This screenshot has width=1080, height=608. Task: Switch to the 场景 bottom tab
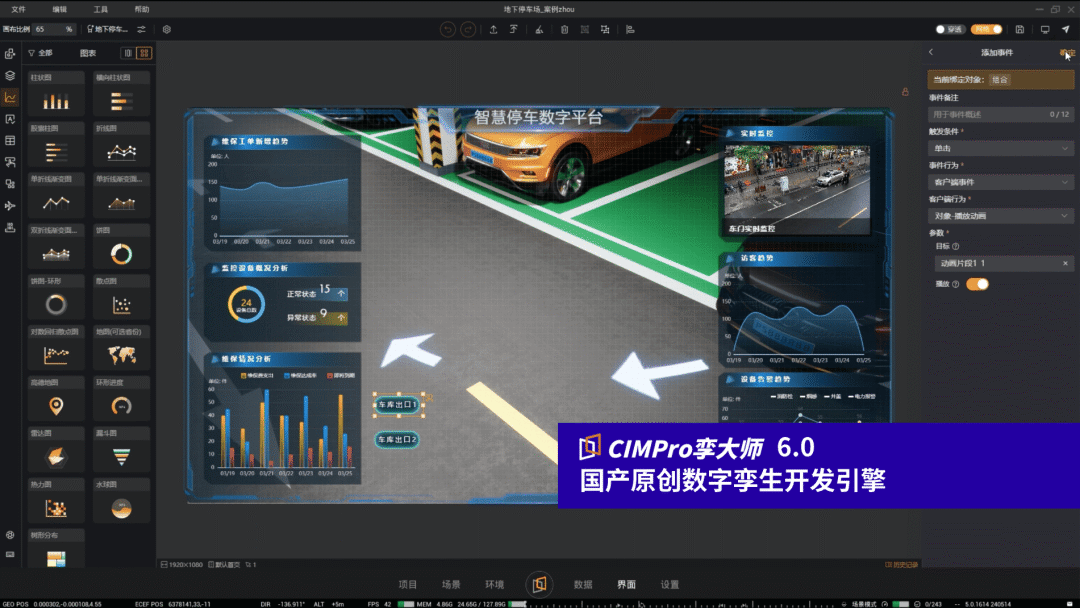click(451, 585)
